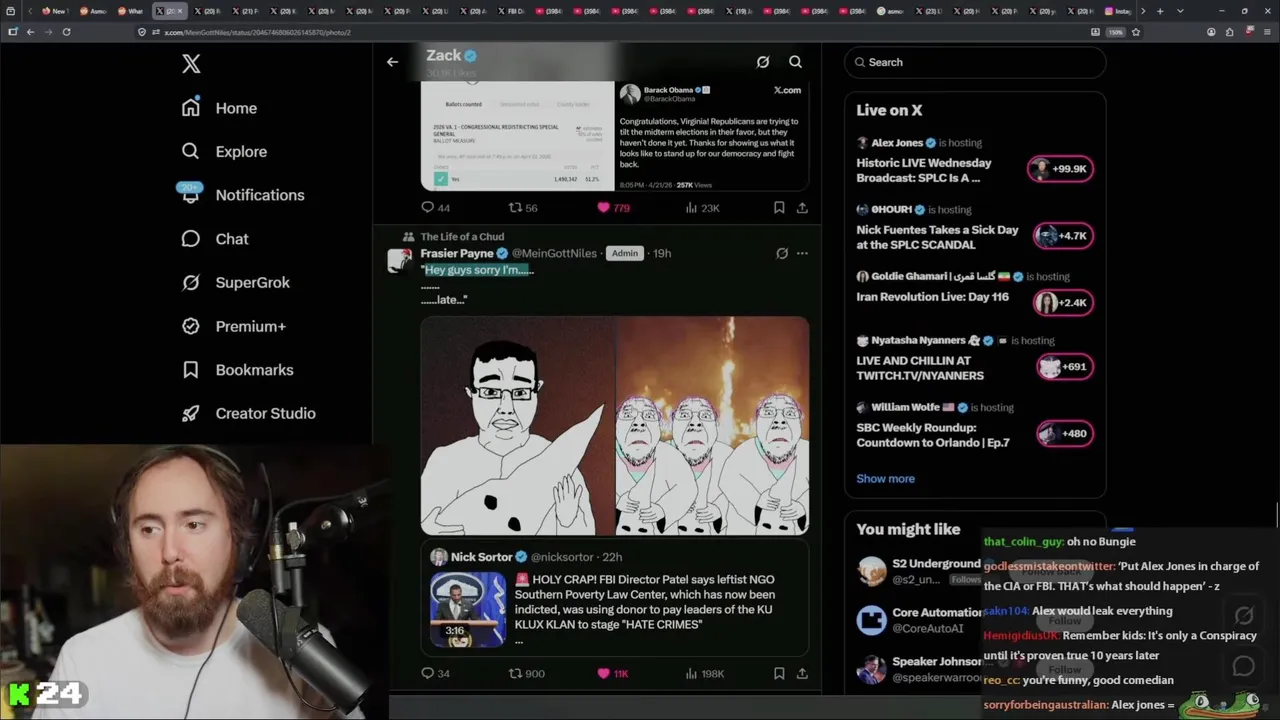Open Creator Studio in the sidebar
The height and width of the screenshot is (720, 1280).
pos(249,413)
